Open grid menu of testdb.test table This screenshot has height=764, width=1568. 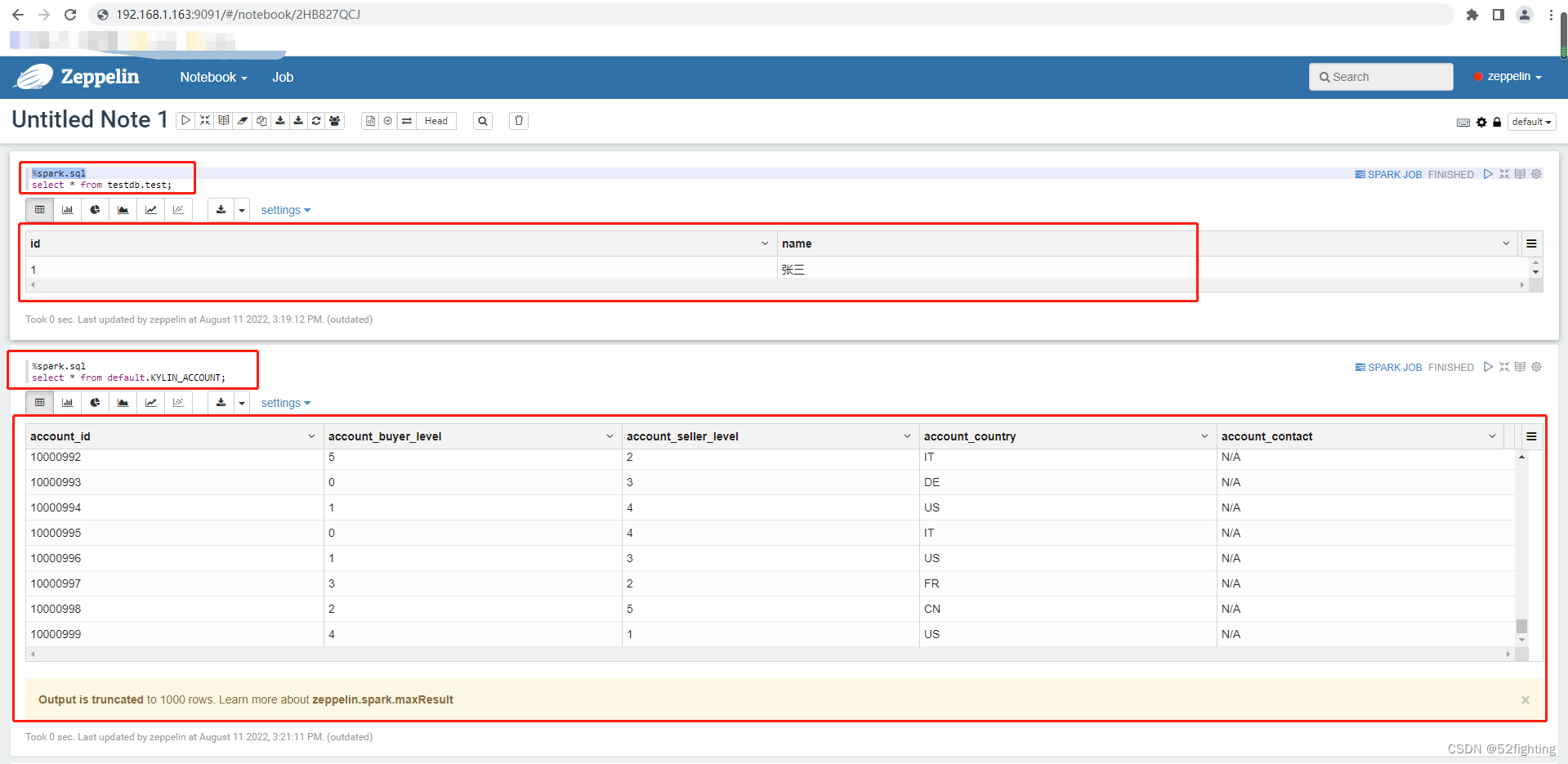(1531, 243)
